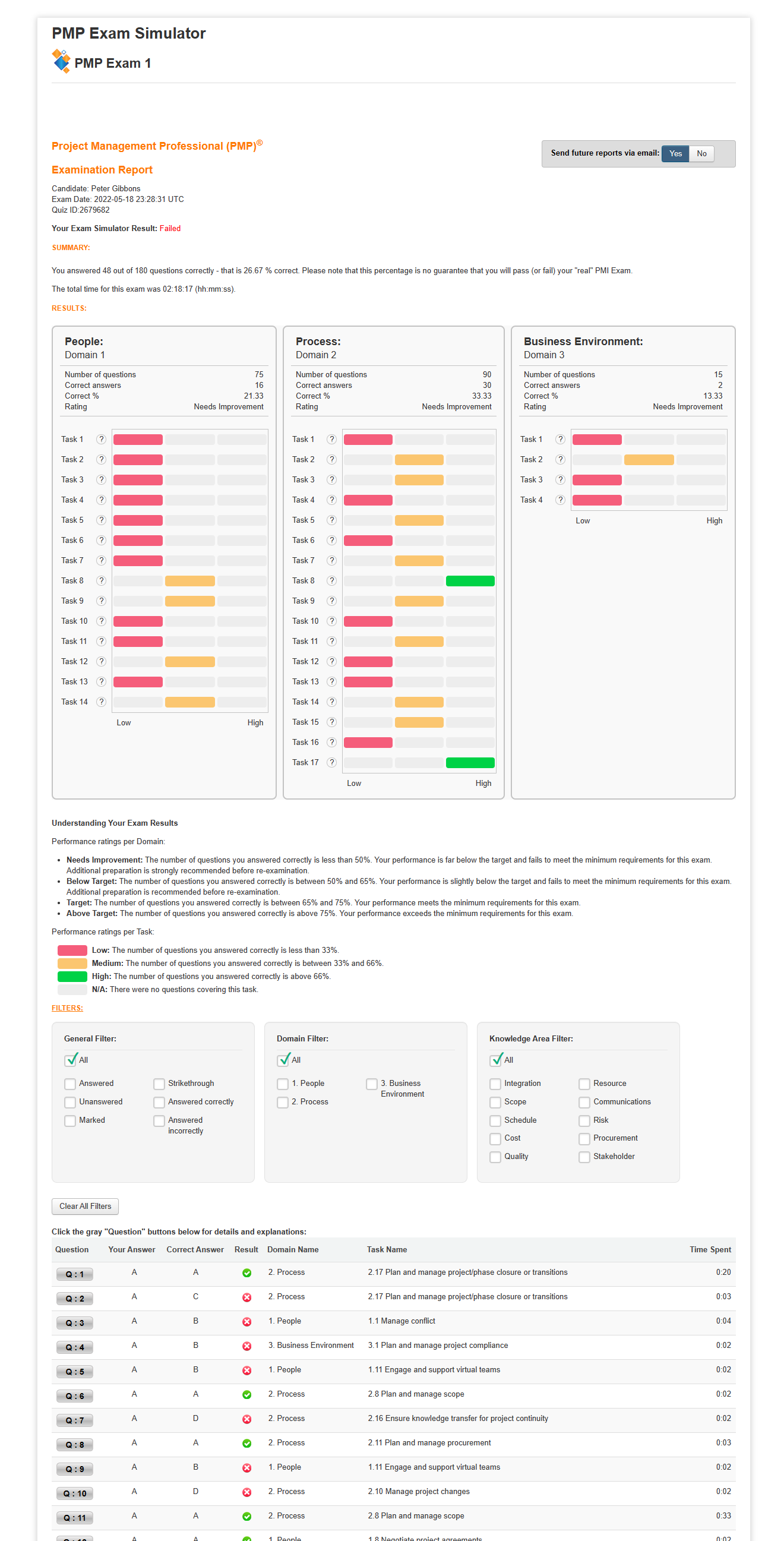Screen dimensions: 784x1541
Task: Click red cross result icon for Q:7
Action: pyautogui.click(x=246, y=1419)
